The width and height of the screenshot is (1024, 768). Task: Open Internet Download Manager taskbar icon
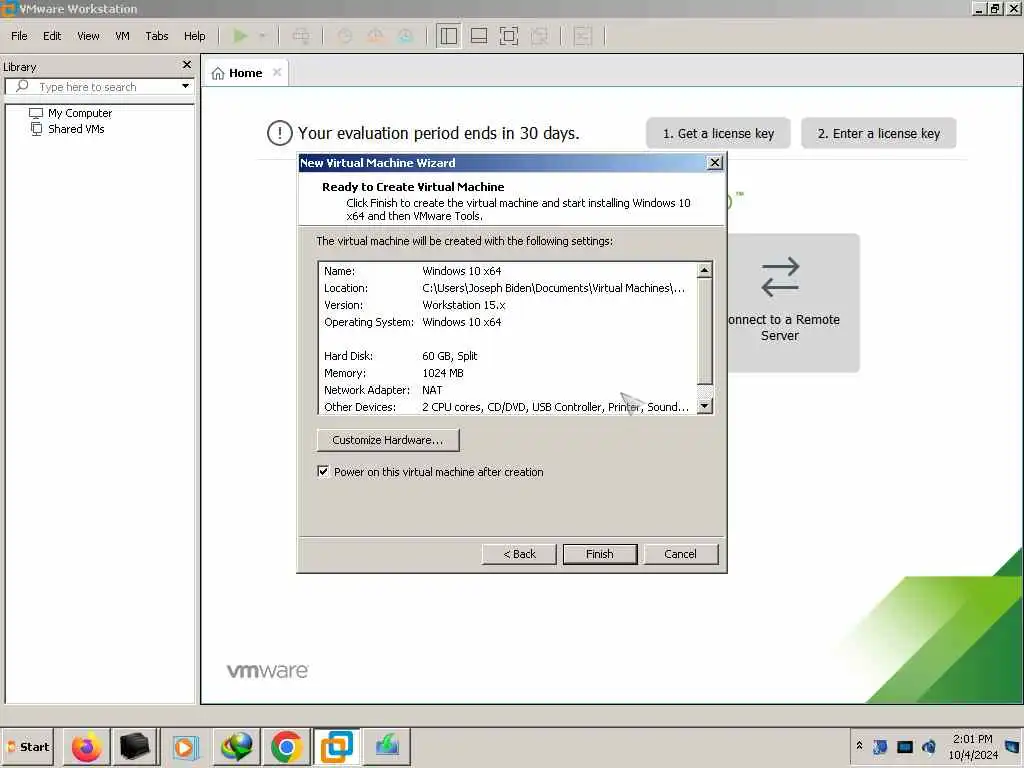[236, 746]
